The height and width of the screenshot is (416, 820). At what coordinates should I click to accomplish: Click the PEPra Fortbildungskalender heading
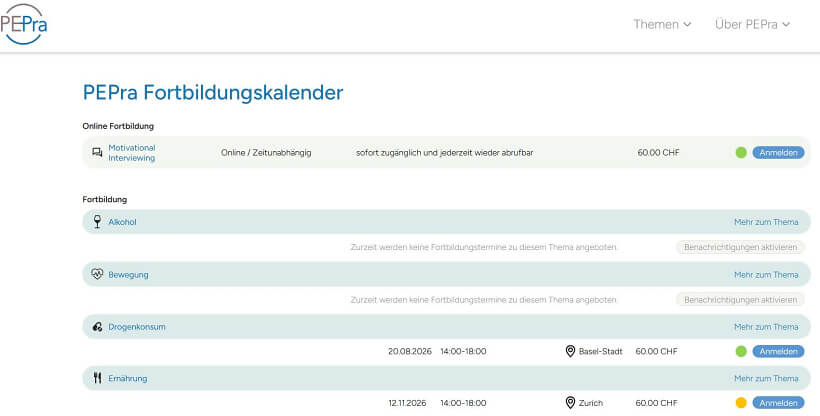[x=213, y=93]
